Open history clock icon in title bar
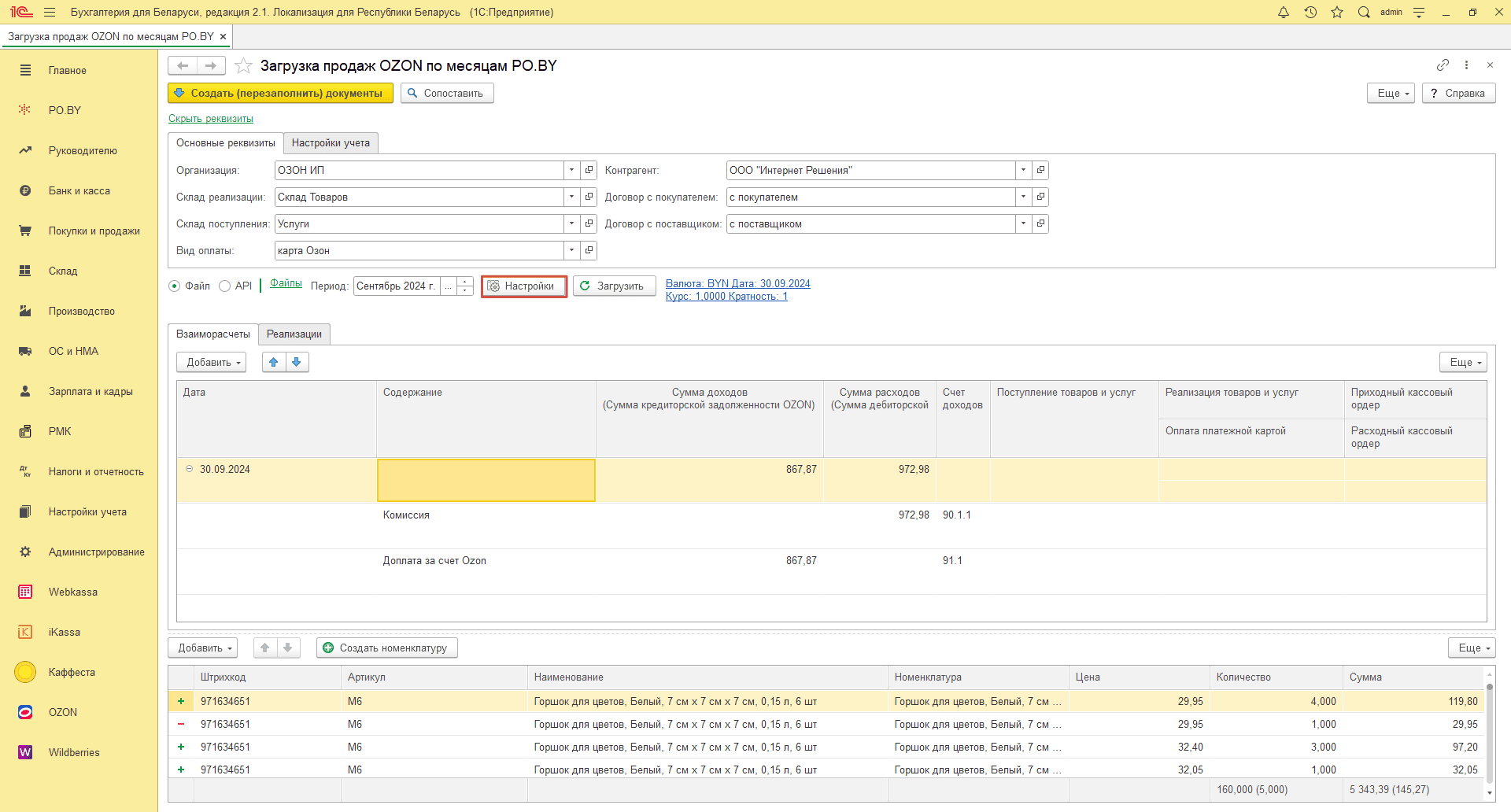 pyautogui.click(x=1310, y=12)
